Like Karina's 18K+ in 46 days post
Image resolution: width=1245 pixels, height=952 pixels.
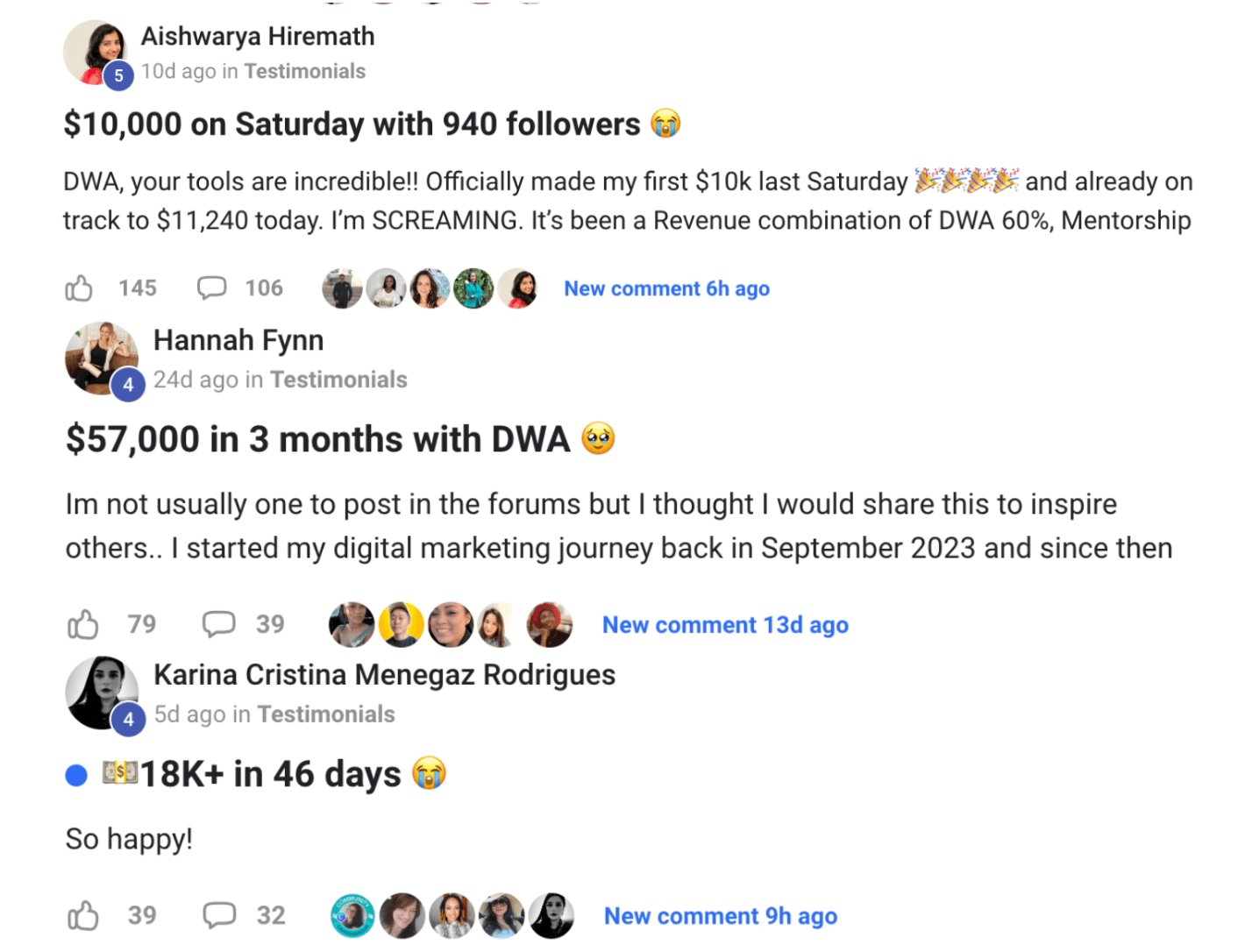83,916
